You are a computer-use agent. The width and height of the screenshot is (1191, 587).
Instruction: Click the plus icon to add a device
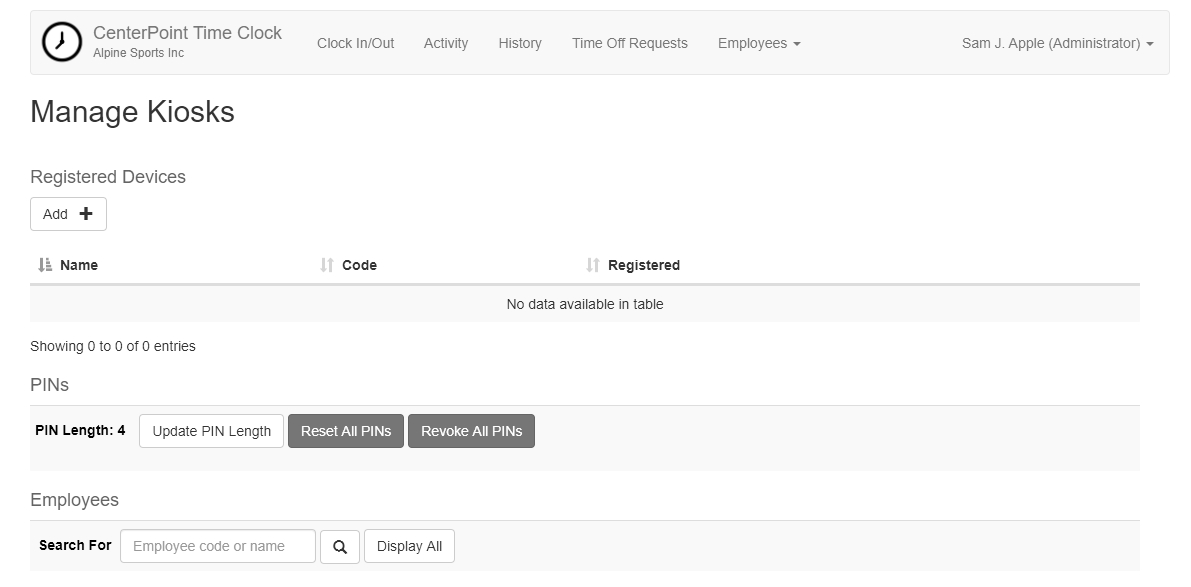click(x=86, y=214)
